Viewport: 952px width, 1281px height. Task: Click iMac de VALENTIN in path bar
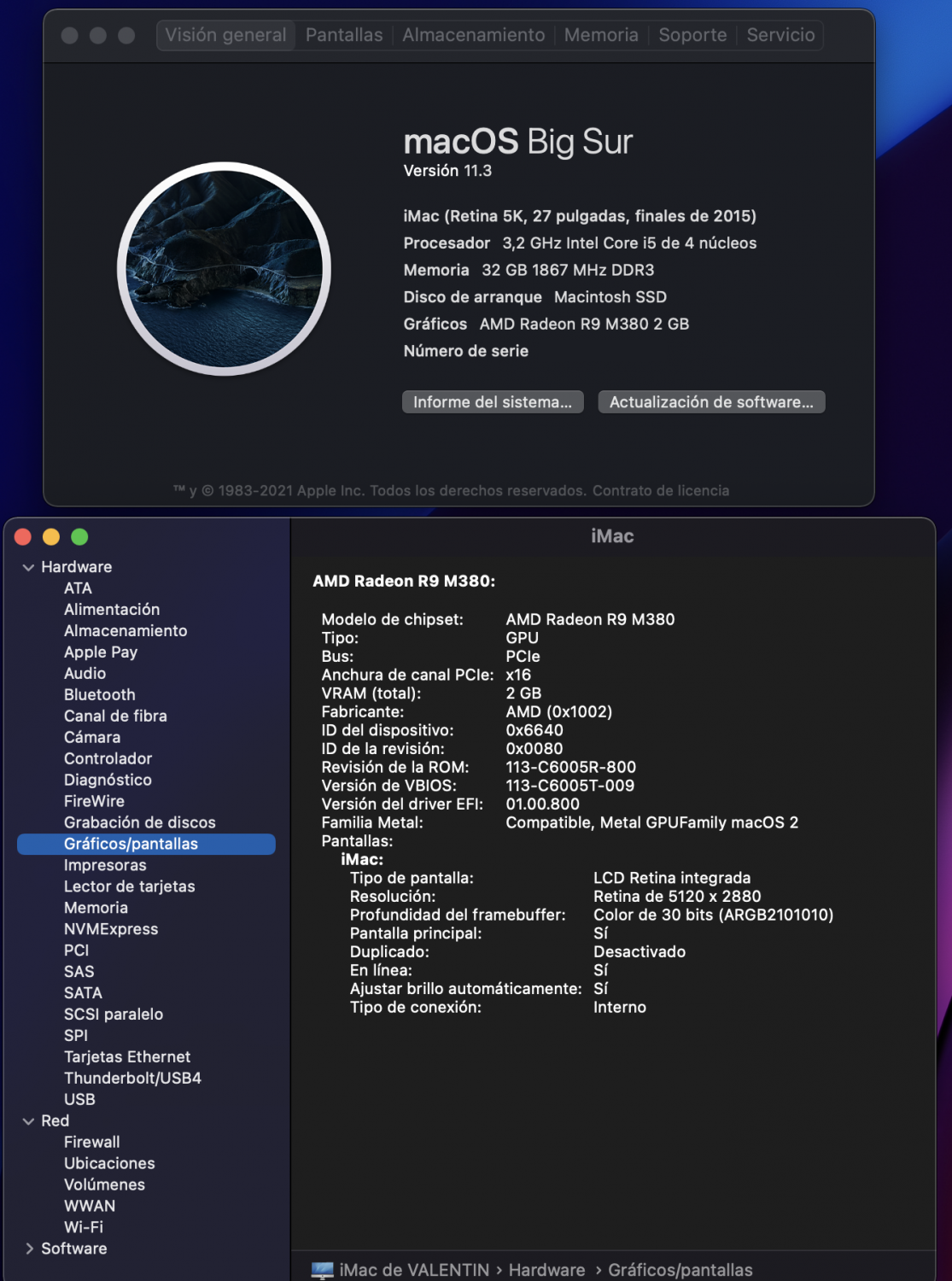(x=414, y=1271)
